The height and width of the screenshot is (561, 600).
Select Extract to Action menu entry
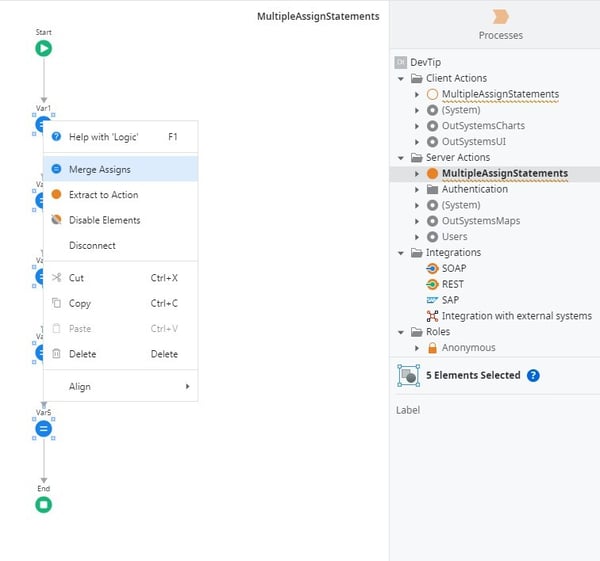(x=103, y=195)
